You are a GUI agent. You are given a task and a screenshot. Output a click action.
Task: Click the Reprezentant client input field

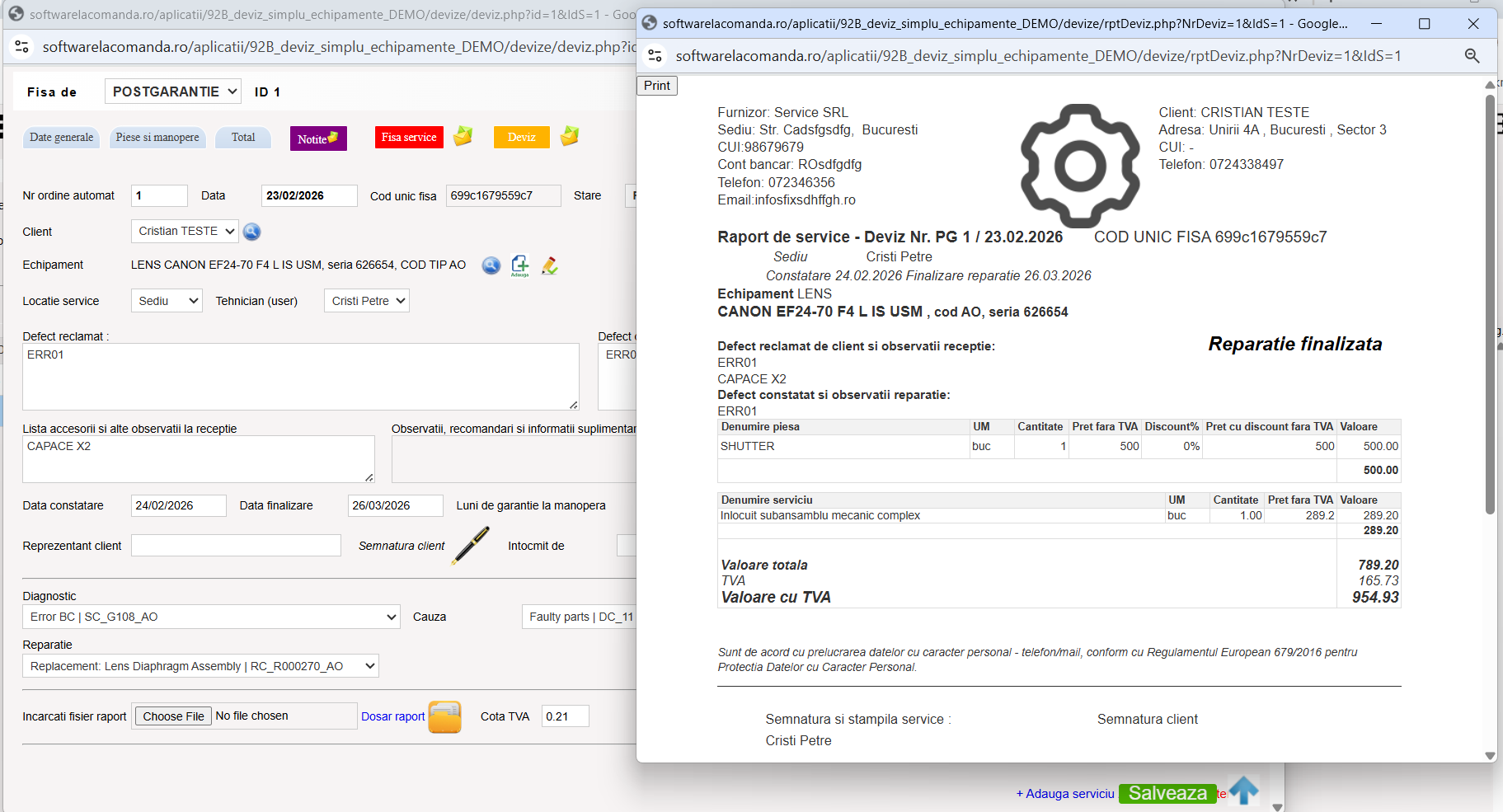point(236,546)
